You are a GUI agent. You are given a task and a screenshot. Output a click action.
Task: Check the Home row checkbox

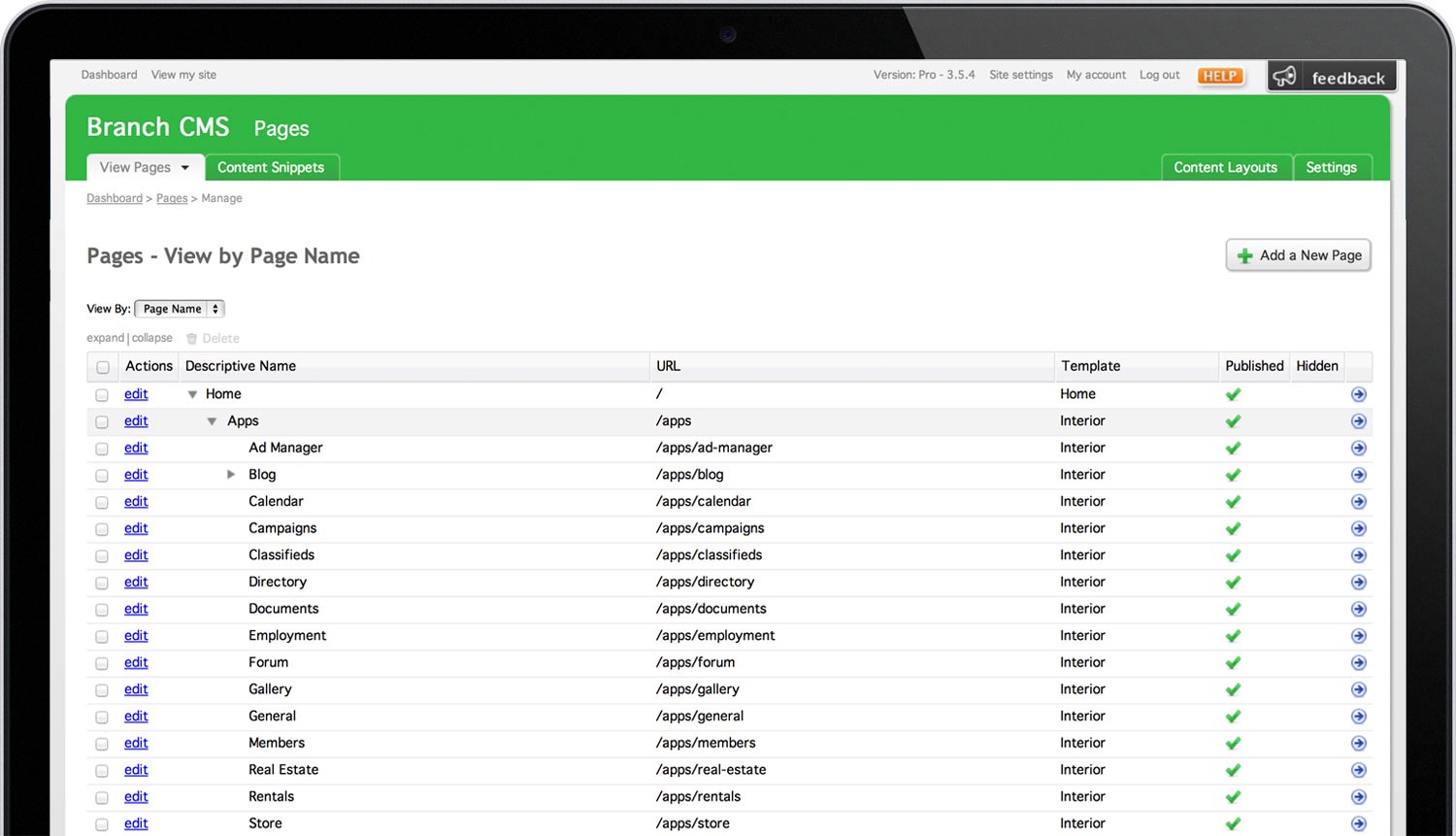102,395
